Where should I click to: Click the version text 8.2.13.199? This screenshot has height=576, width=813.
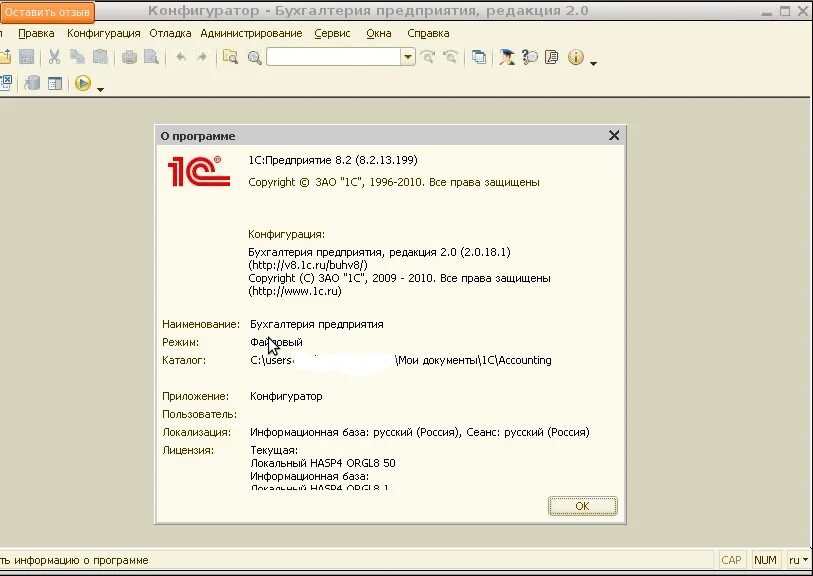pos(386,160)
